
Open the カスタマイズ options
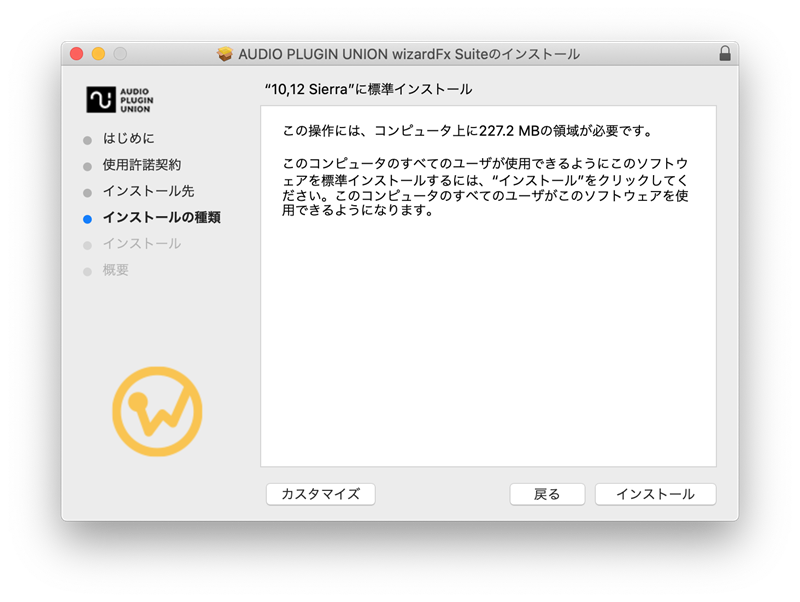[x=320, y=494]
